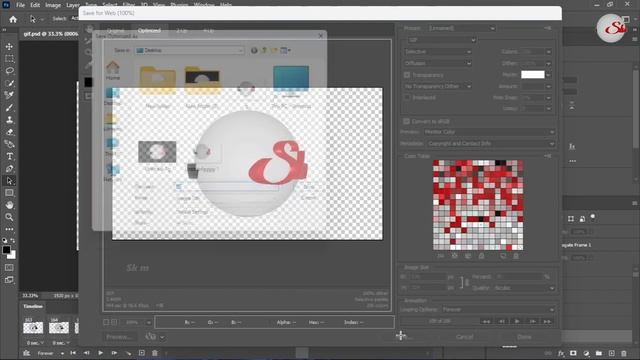
Task: Select the Lasso tool
Action: 9,71
